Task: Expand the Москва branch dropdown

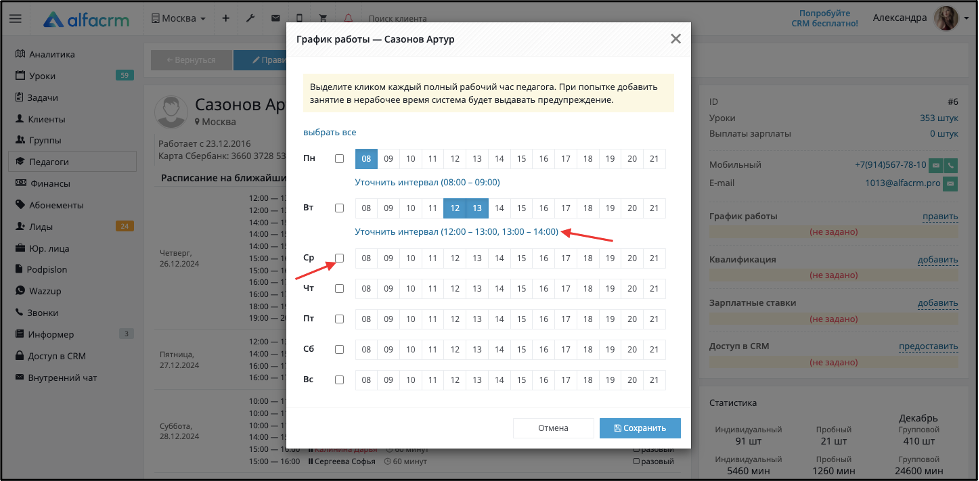Action: coord(179,19)
